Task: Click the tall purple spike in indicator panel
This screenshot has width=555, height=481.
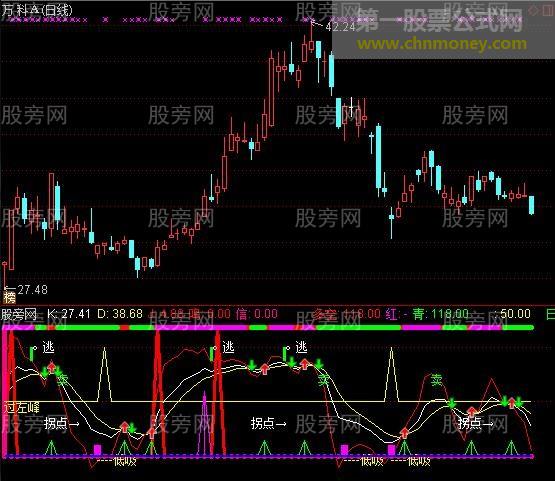Action: 204,423
